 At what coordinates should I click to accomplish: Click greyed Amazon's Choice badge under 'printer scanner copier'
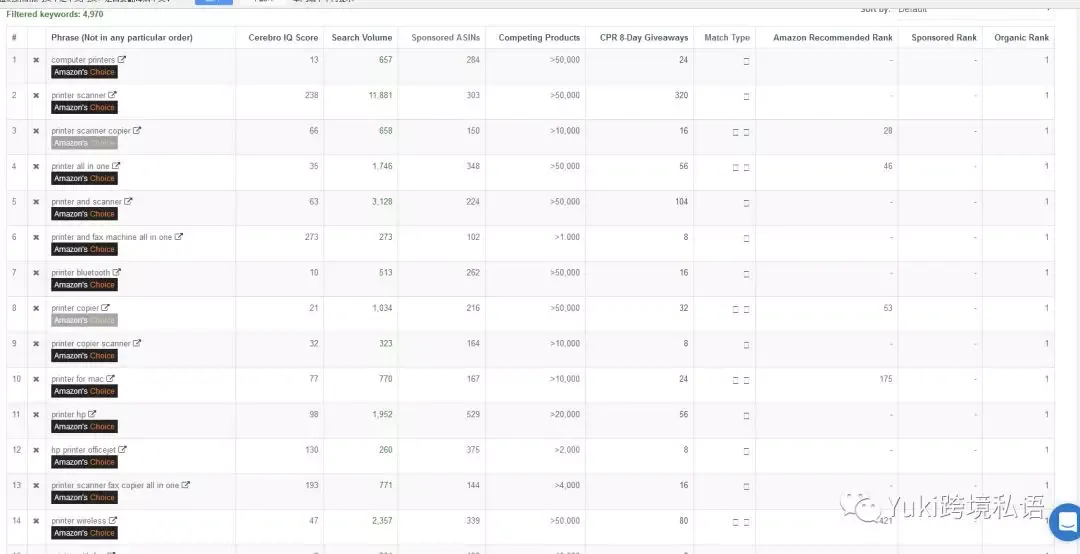pyautogui.click(x=84, y=143)
